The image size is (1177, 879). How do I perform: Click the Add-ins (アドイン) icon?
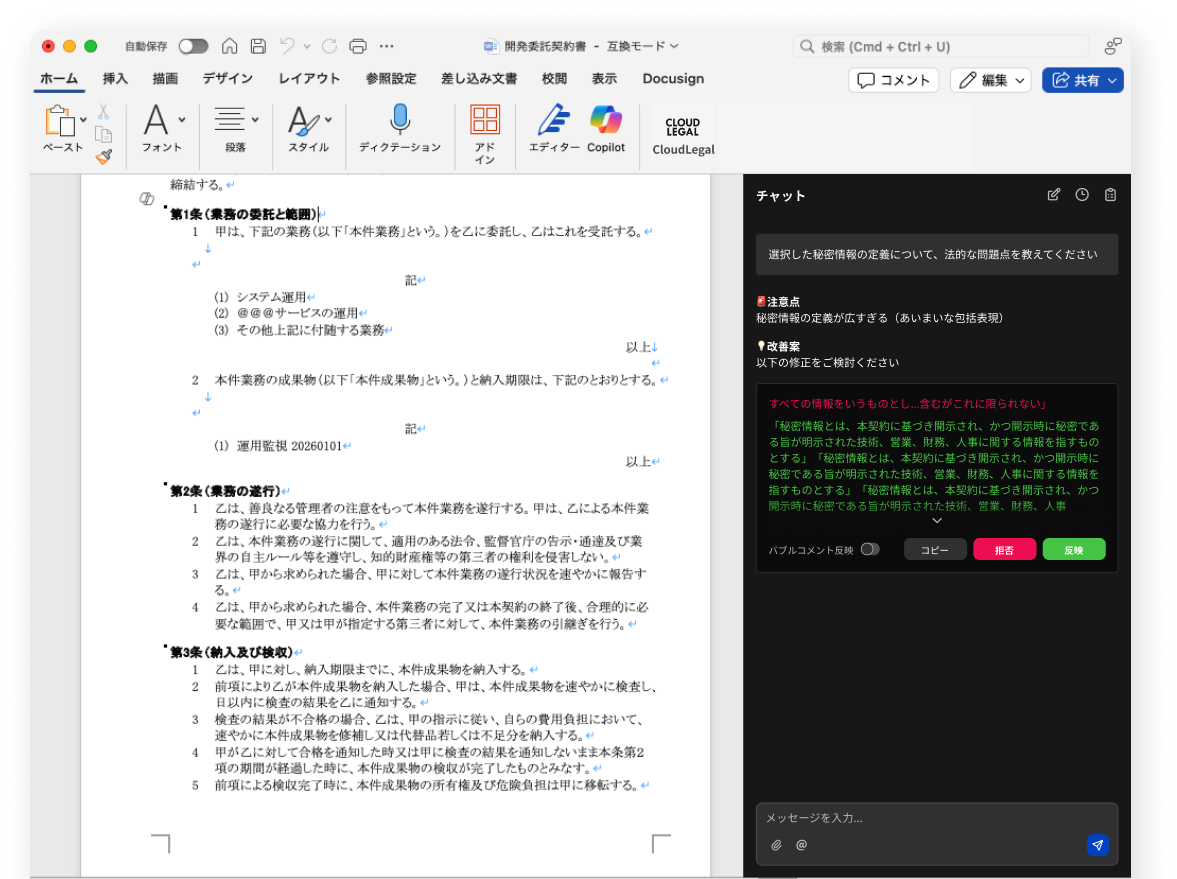484,133
